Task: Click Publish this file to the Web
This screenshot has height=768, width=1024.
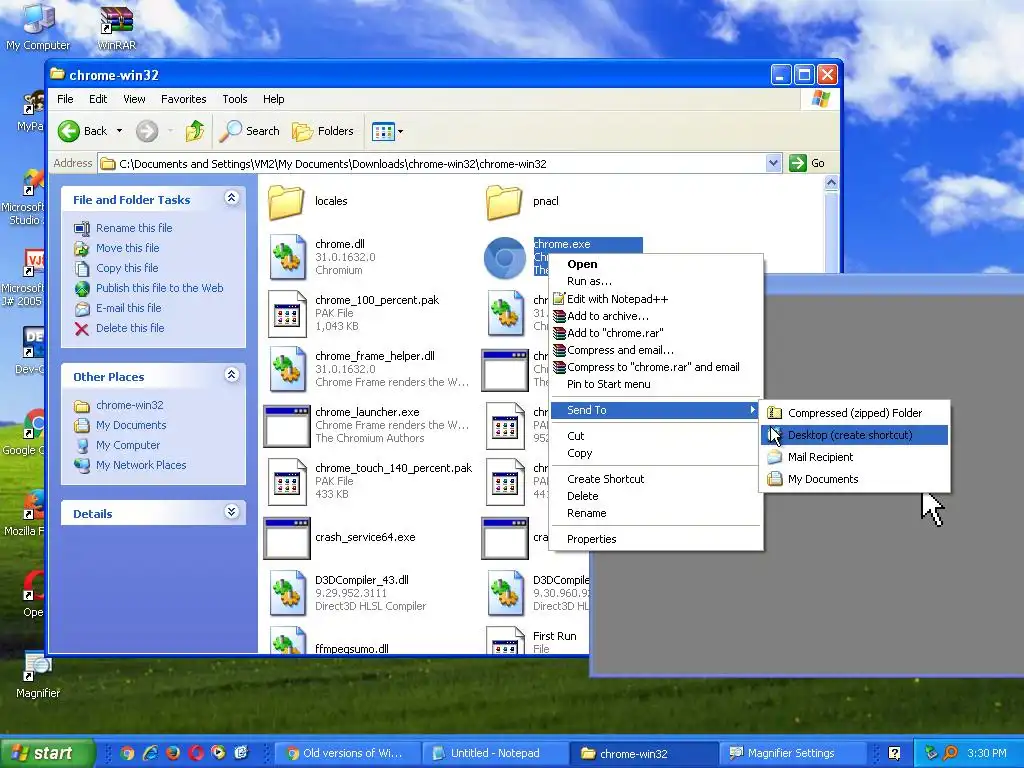Action: (x=159, y=288)
